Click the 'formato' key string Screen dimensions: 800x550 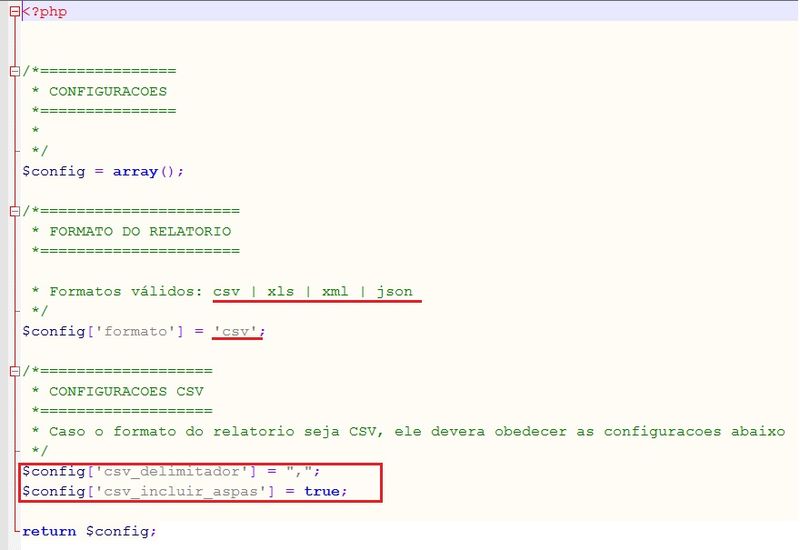point(112,331)
